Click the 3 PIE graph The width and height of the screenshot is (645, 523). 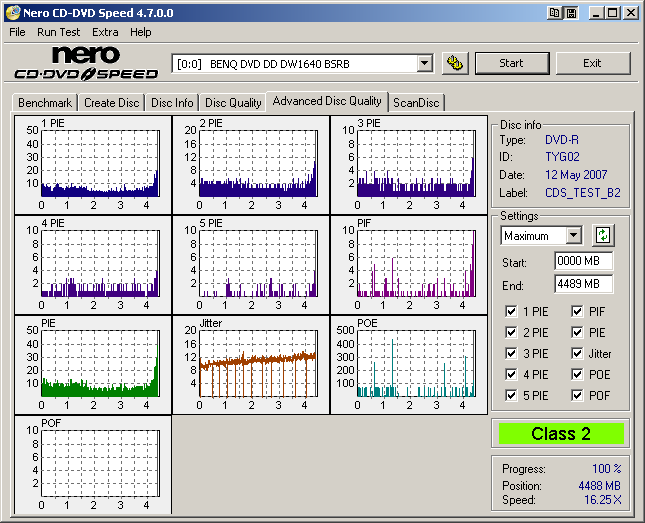coord(409,165)
